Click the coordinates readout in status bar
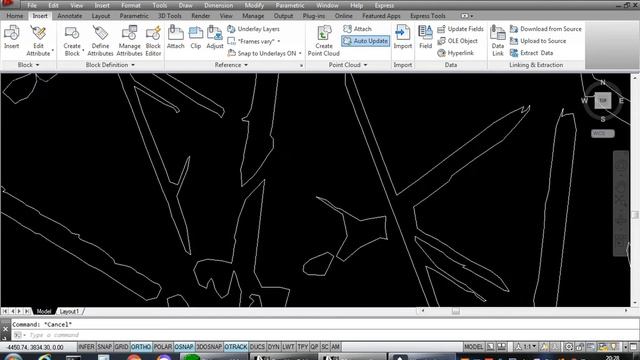This screenshot has height=360, width=640. click(x=36, y=347)
